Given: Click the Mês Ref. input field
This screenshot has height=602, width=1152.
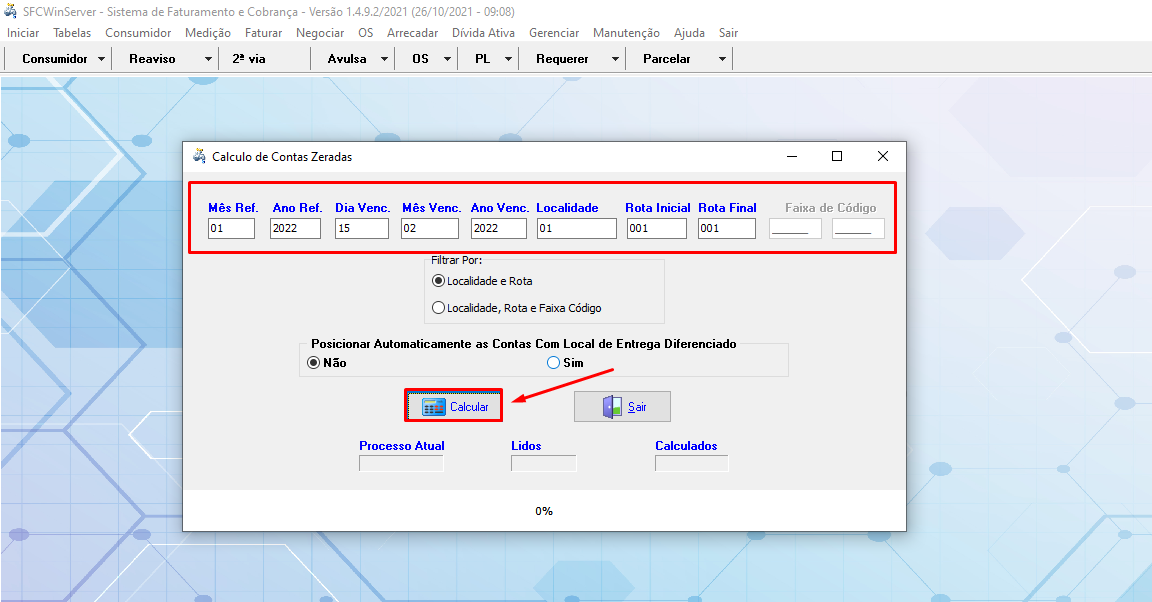Looking at the screenshot, I should [x=231, y=229].
